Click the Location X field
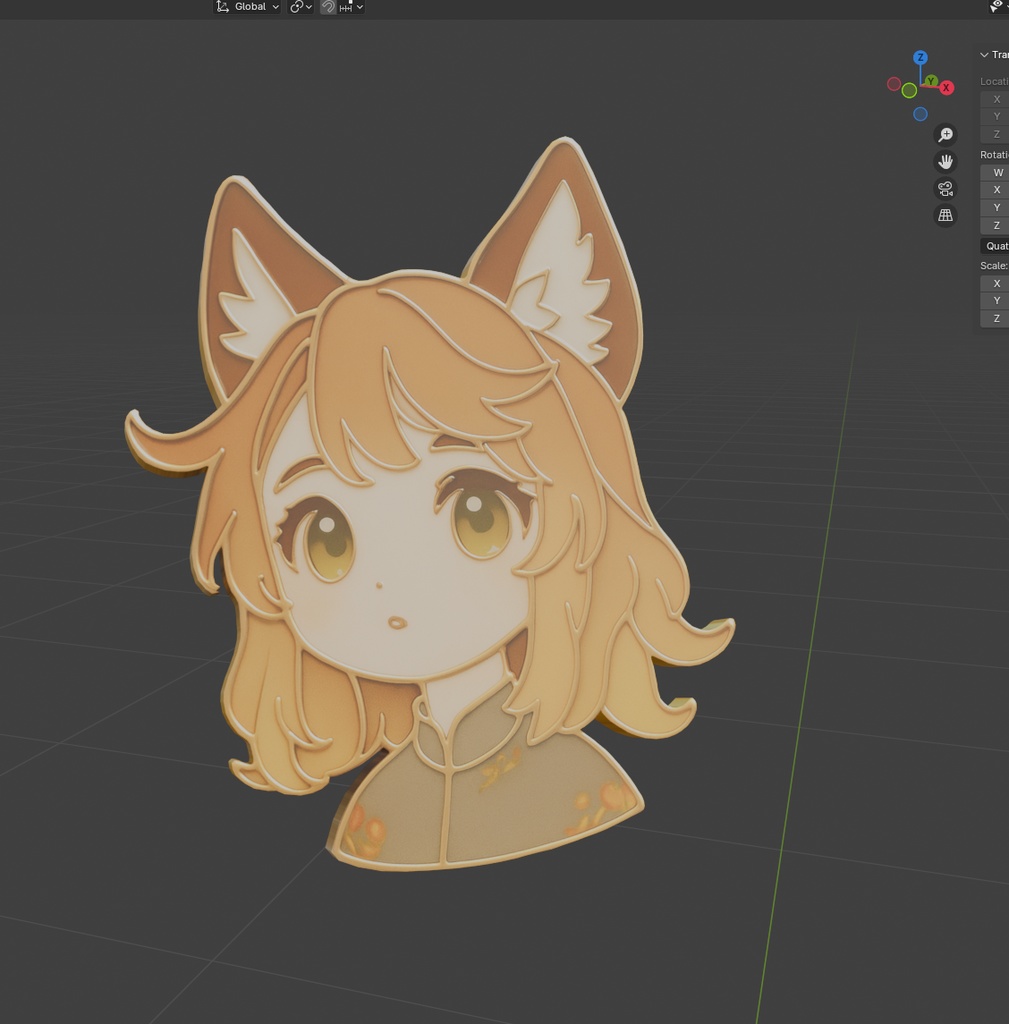This screenshot has height=1024, width=1009. tap(995, 99)
